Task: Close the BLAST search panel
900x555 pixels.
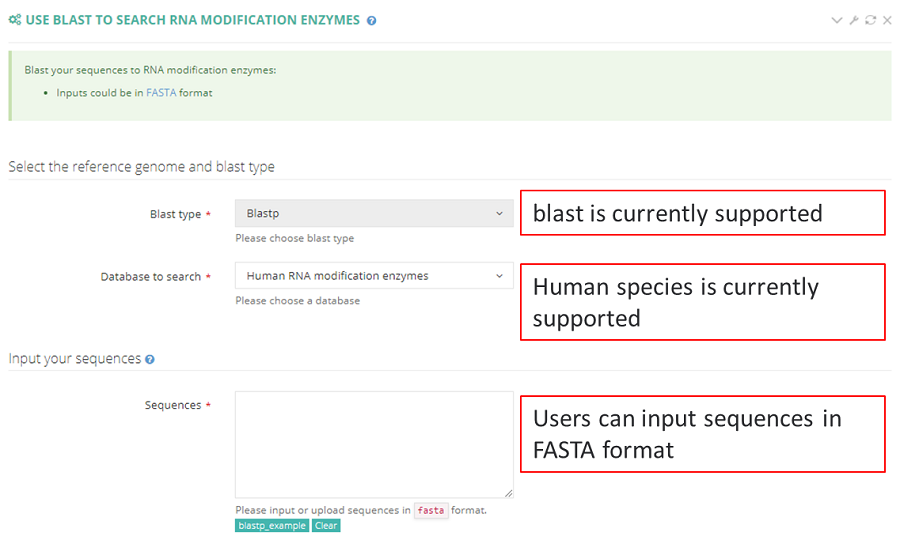Action: point(887,20)
